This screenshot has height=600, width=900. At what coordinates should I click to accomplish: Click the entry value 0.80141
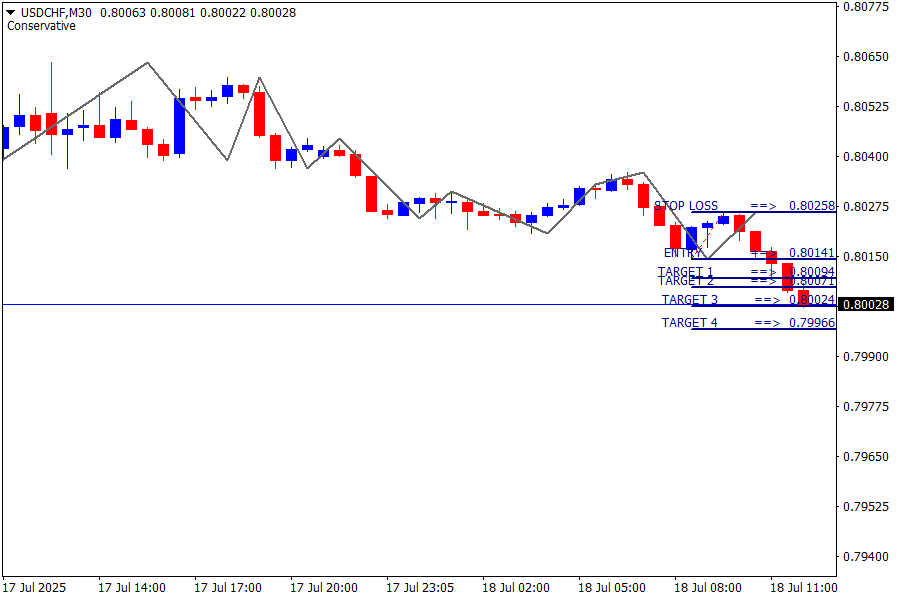(x=812, y=253)
